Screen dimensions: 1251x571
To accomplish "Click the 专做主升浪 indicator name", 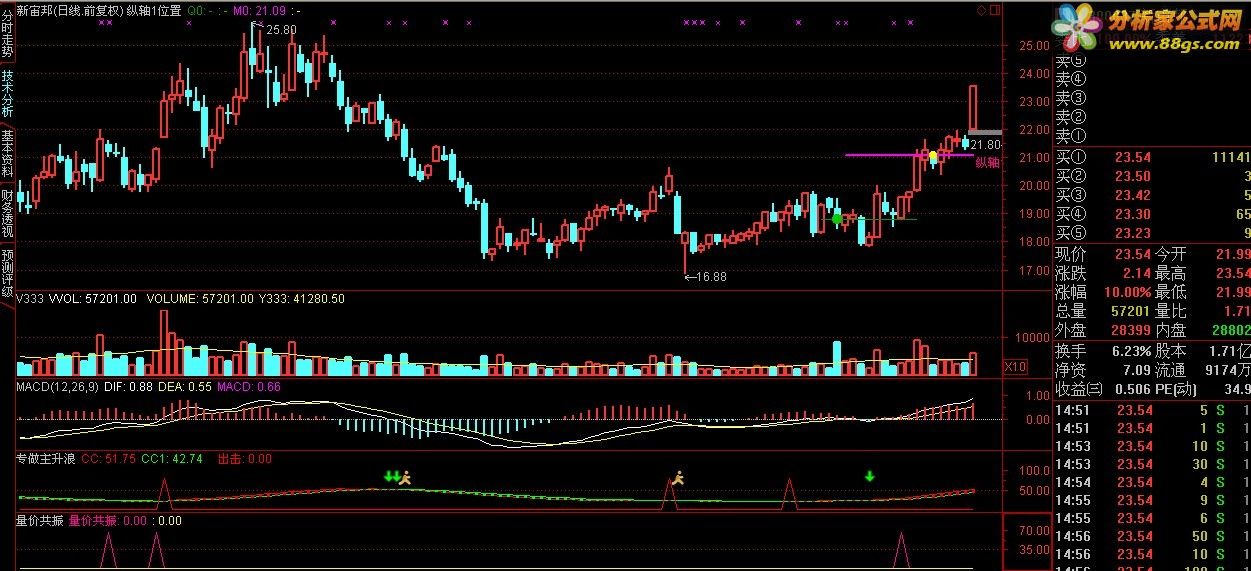I will [46, 459].
